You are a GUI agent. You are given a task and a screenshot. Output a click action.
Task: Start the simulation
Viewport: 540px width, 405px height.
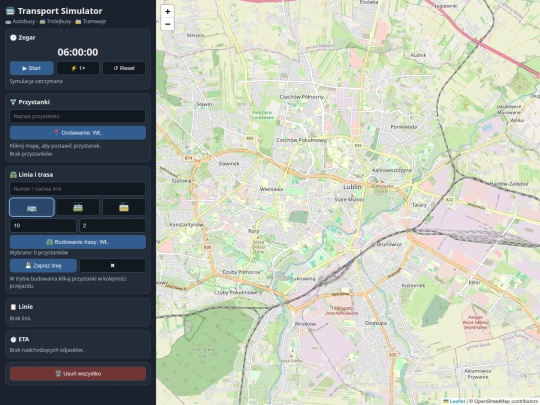click(32, 68)
